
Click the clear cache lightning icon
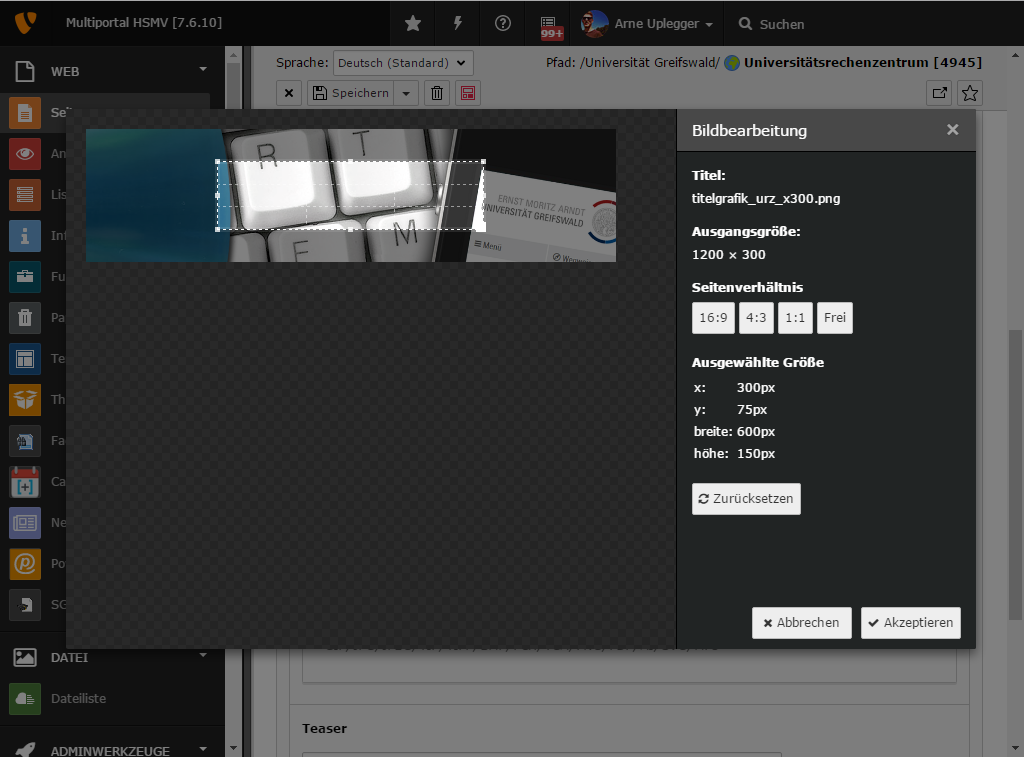[458, 23]
